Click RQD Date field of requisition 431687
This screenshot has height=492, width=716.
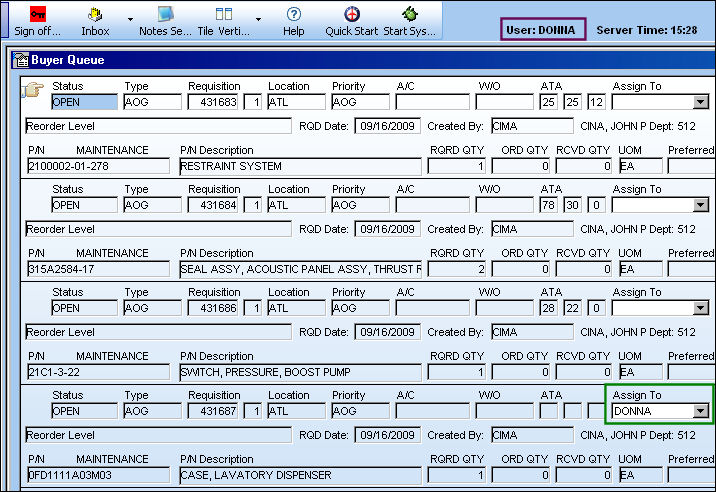[x=387, y=435]
